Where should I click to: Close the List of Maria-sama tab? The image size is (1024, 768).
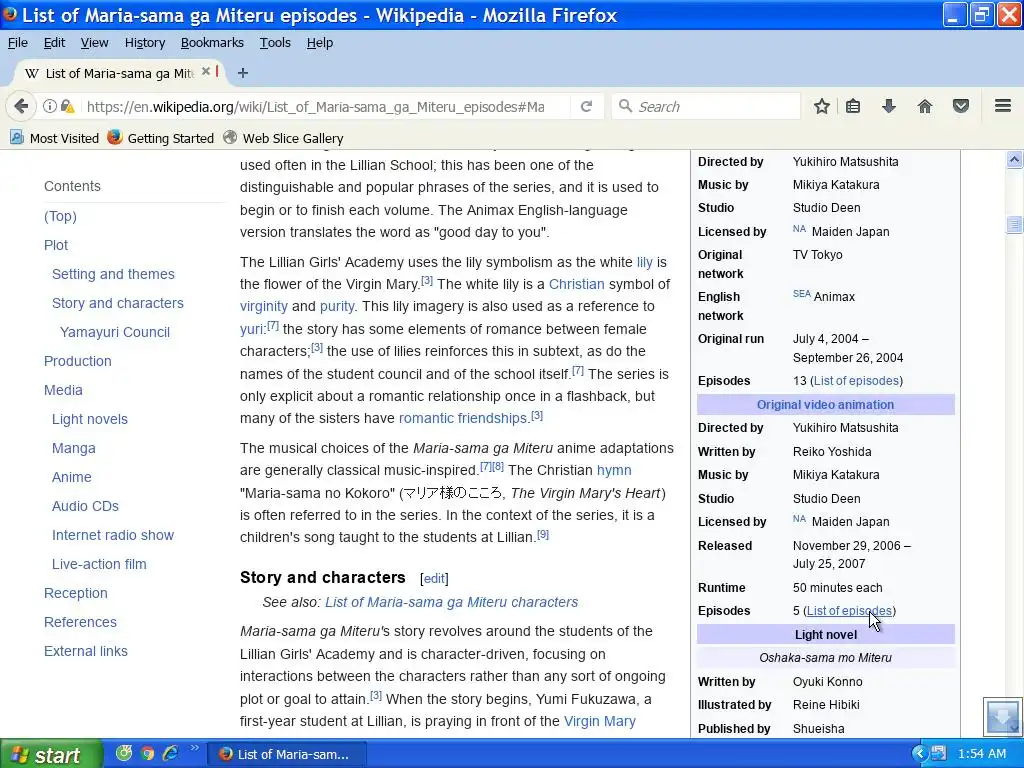pyautogui.click(x=206, y=72)
